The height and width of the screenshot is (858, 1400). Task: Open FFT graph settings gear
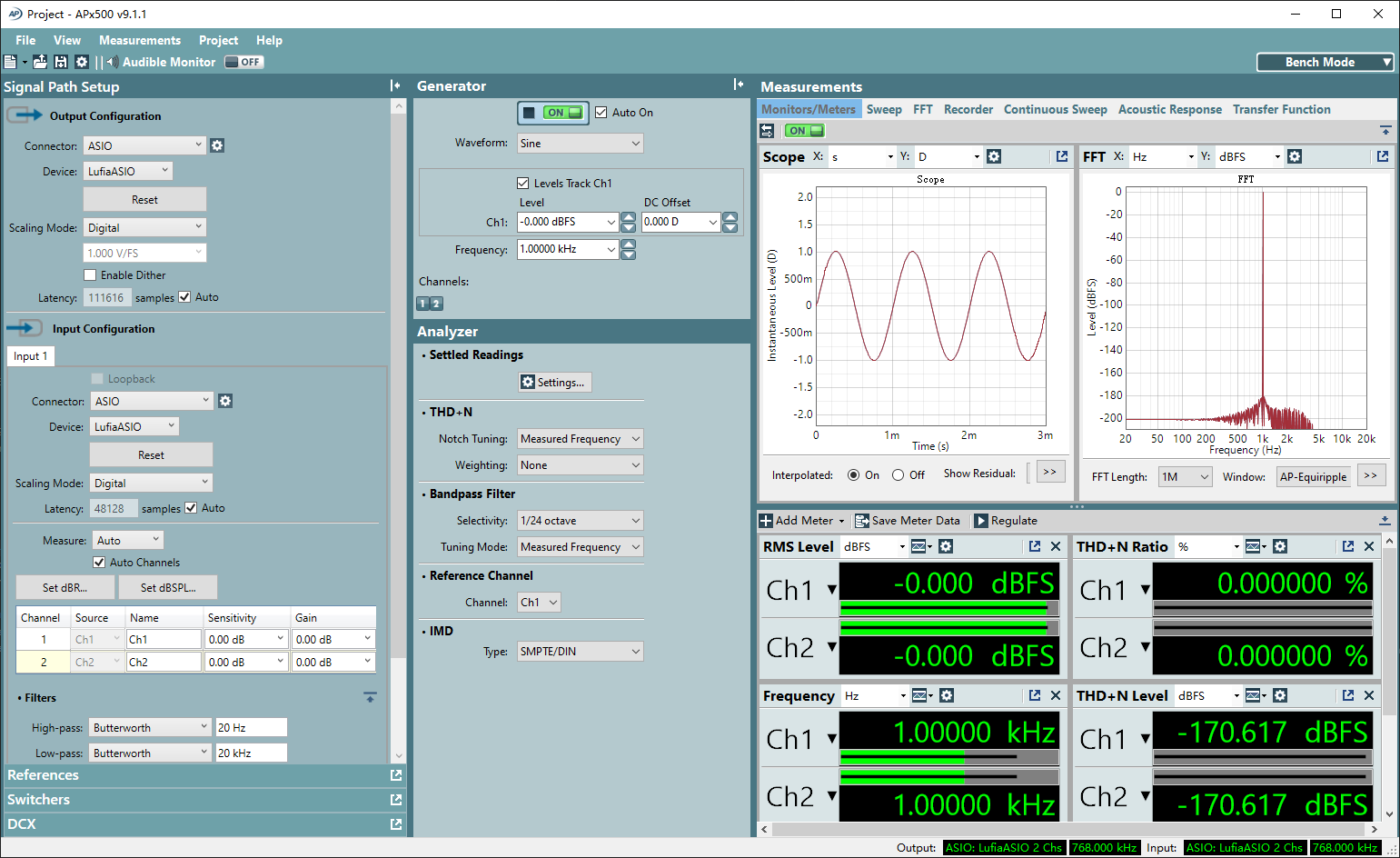(1295, 156)
